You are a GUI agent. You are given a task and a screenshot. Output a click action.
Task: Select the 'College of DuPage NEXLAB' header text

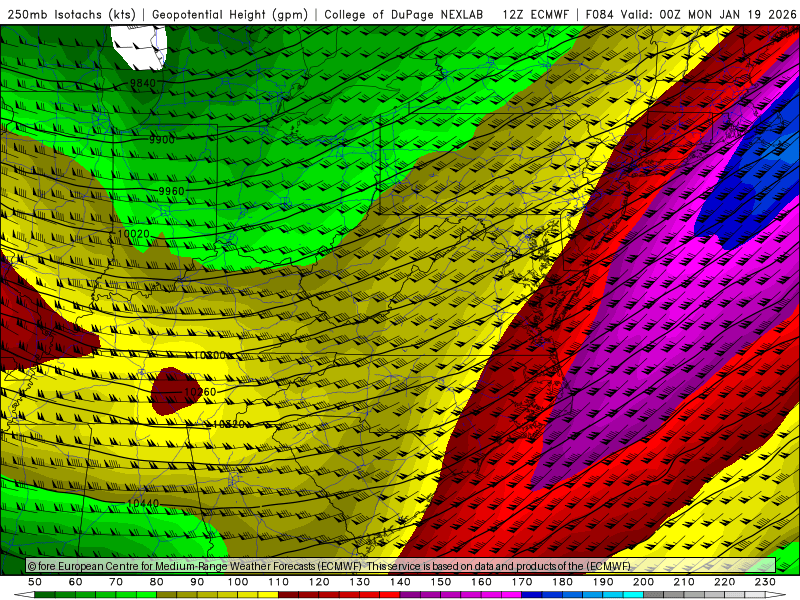coord(404,14)
